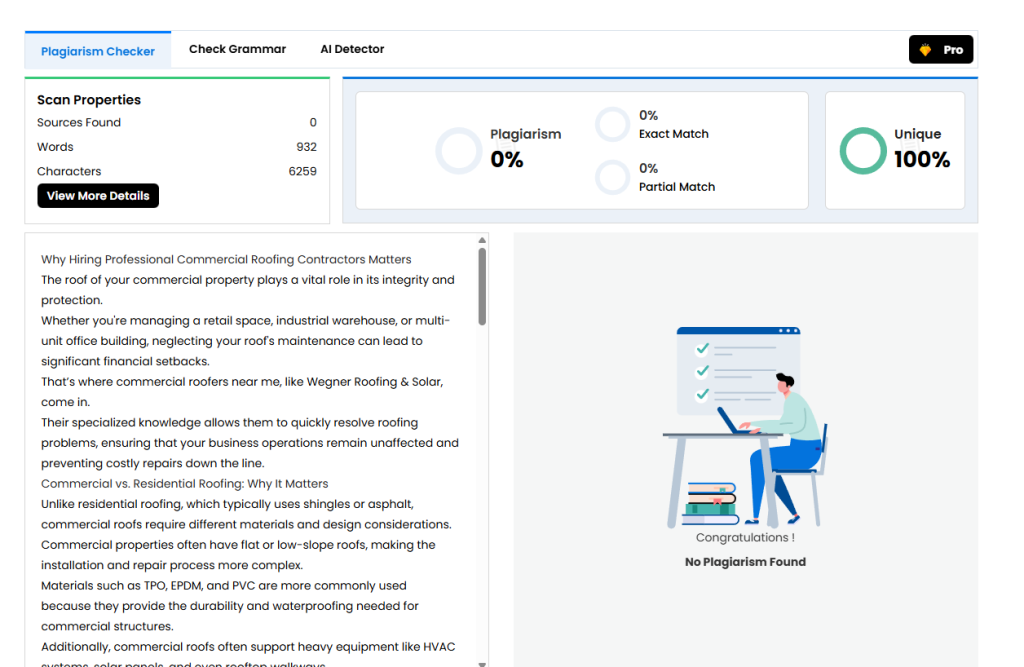Click the Words count value 932
Screen dimensions: 1024x667
(306, 147)
